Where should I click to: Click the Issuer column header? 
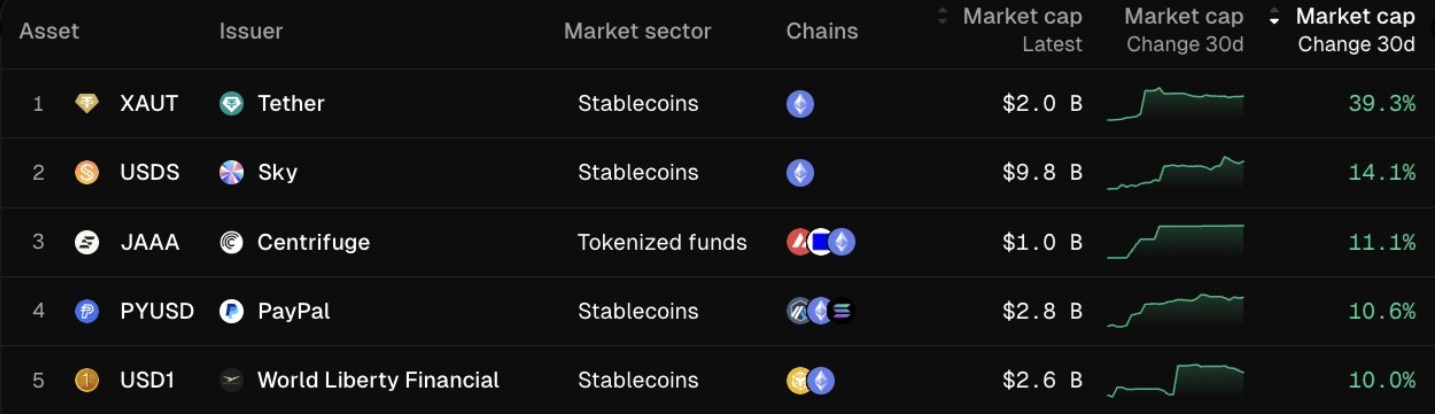coord(251,31)
